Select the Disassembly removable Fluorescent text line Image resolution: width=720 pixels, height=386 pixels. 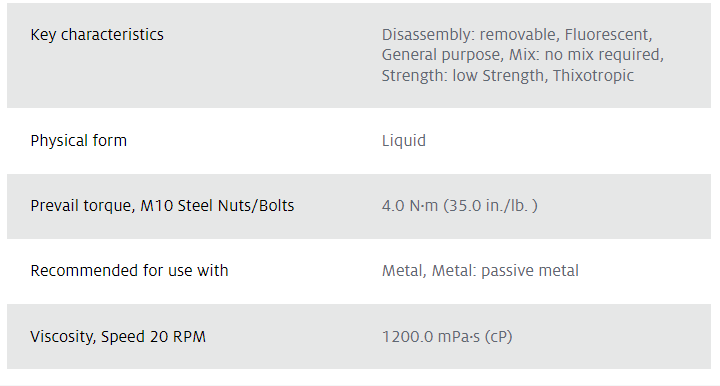click(517, 35)
